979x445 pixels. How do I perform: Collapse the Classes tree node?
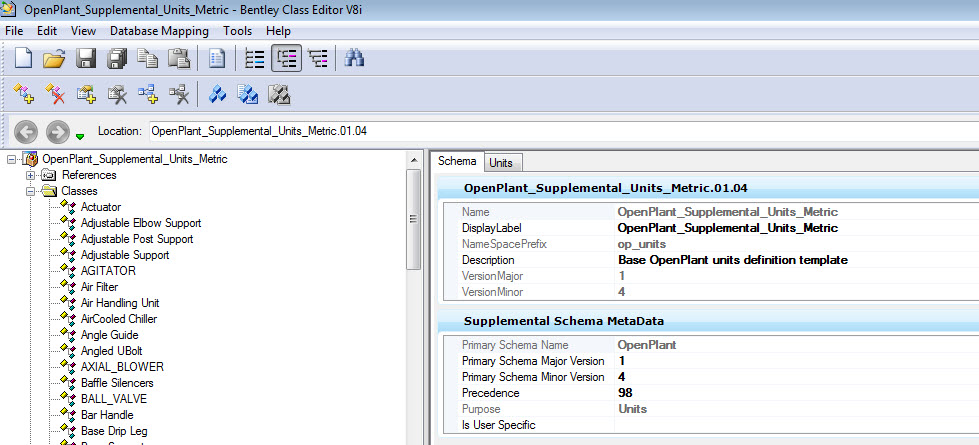29,191
